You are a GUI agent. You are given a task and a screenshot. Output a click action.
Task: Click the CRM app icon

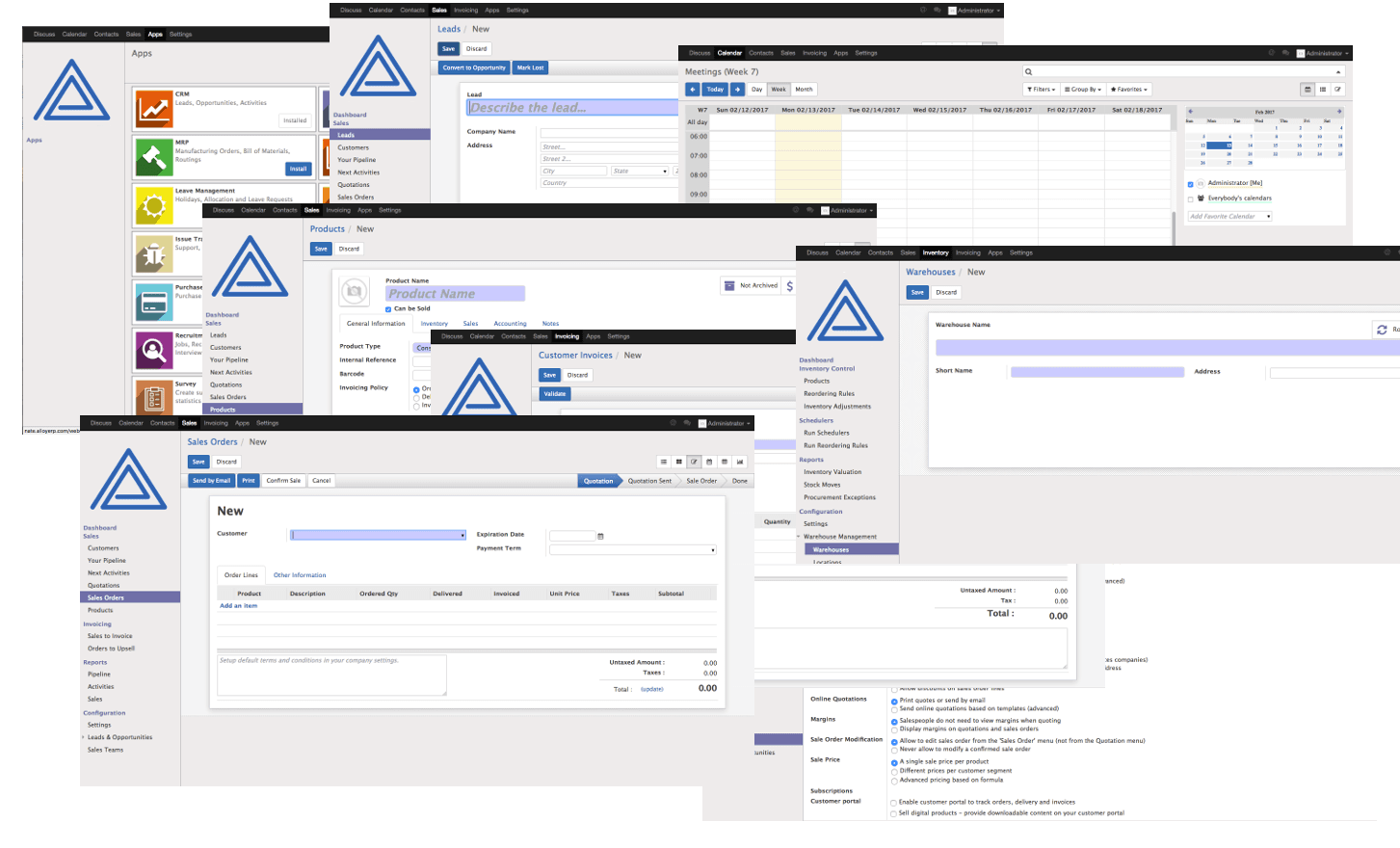pyautogui.click(x=154, y=109)
